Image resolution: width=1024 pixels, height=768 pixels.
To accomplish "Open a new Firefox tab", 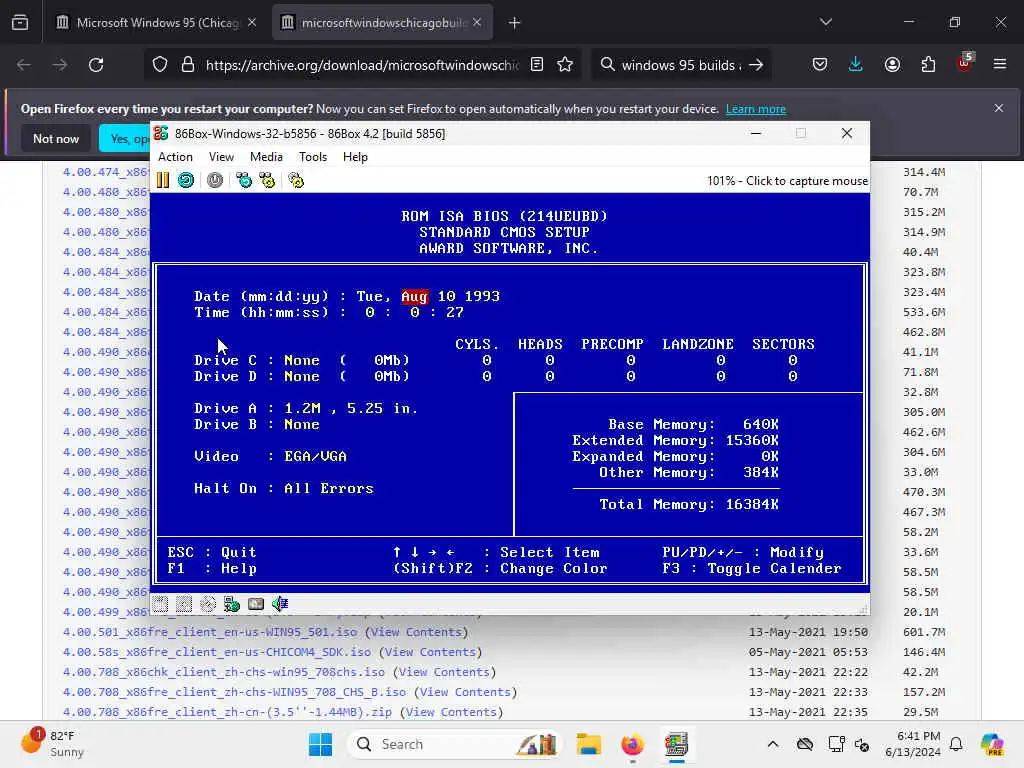I will (515, 23).
